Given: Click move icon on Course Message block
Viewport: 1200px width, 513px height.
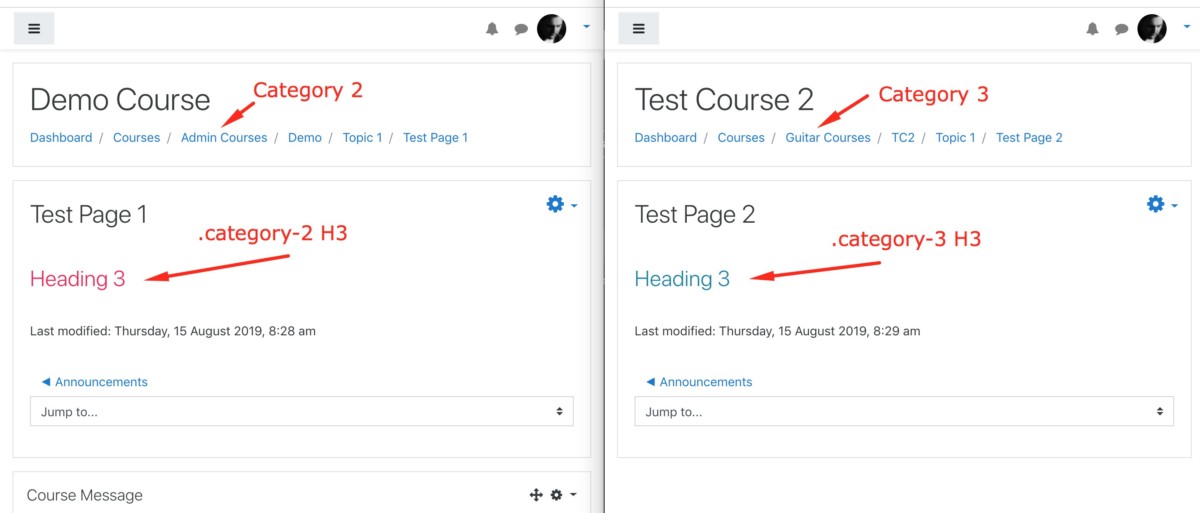Looking at the screenshot, I should pyautogui.click(x=535, y=495).
